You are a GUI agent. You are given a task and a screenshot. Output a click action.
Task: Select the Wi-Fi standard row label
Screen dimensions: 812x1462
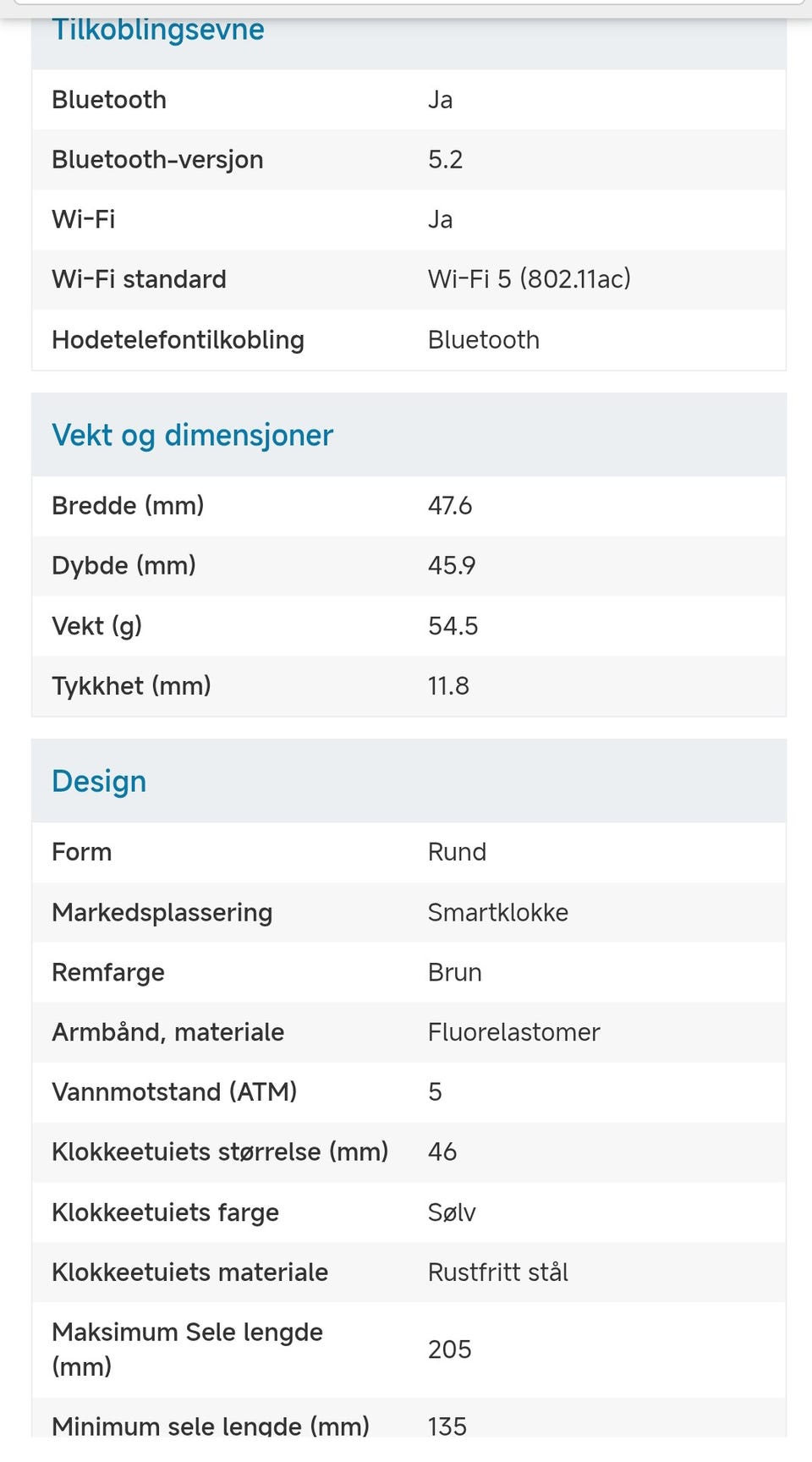click(x=139, y=279)
